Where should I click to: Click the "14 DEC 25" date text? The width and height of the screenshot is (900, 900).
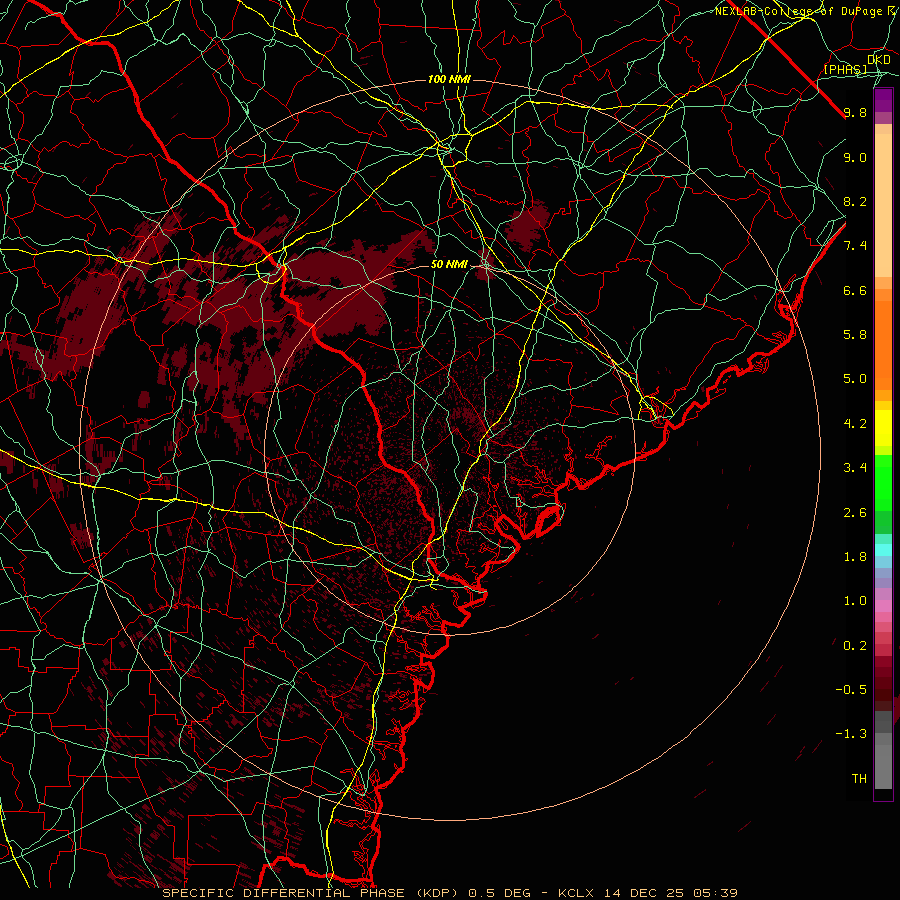point(643,893)
